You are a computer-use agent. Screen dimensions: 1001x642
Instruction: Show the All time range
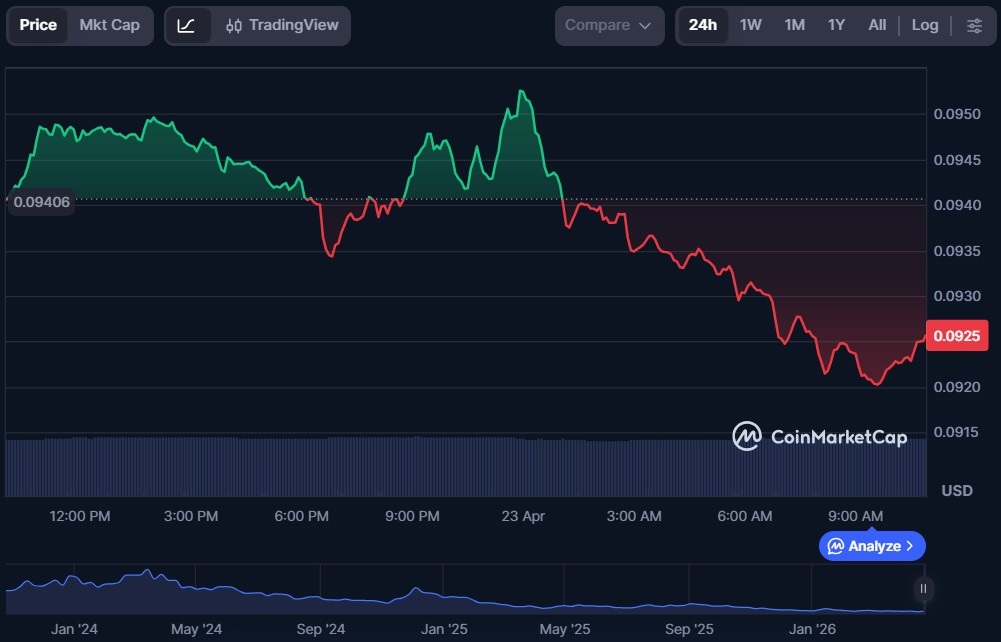(877, 26)
